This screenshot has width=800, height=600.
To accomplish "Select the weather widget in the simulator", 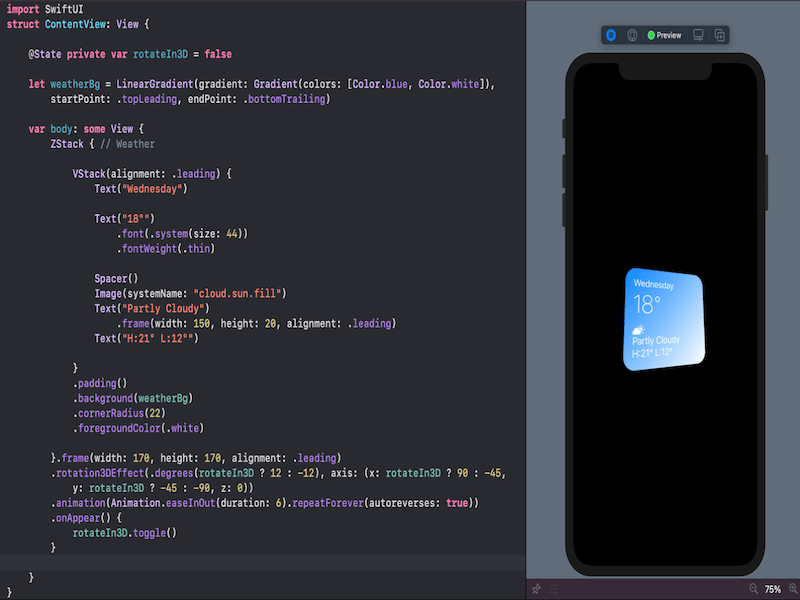I will pos(663,318).
